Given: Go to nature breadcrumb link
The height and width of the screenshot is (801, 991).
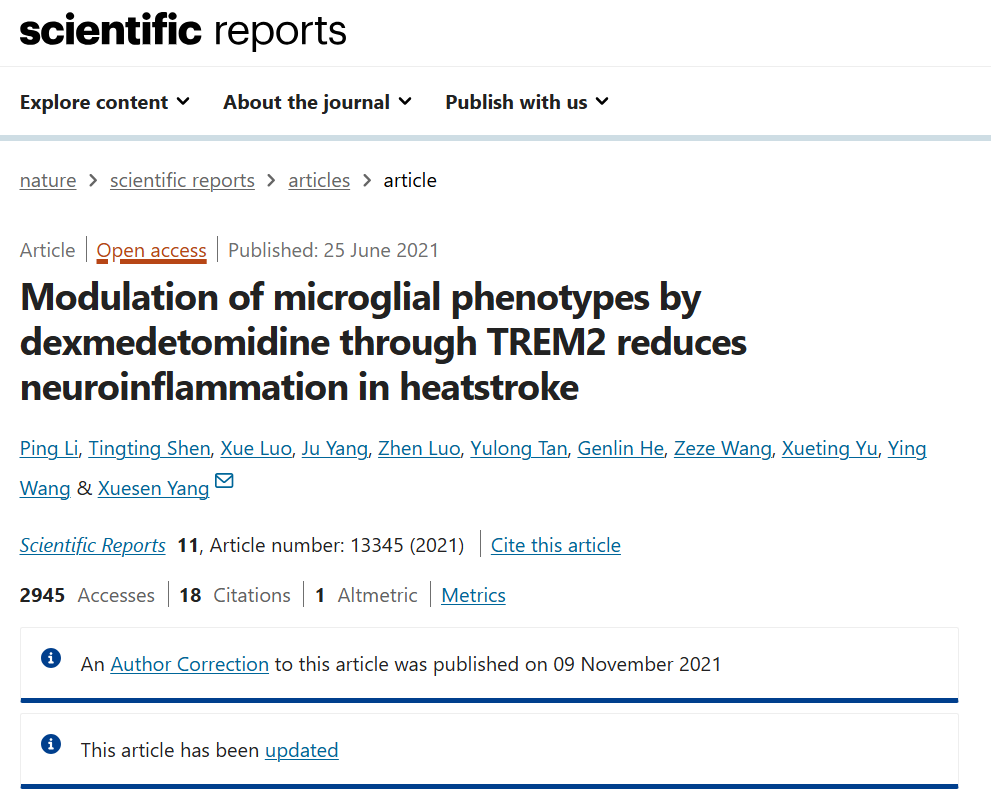Looking at the screenshot, I should [x=48, y=181].
